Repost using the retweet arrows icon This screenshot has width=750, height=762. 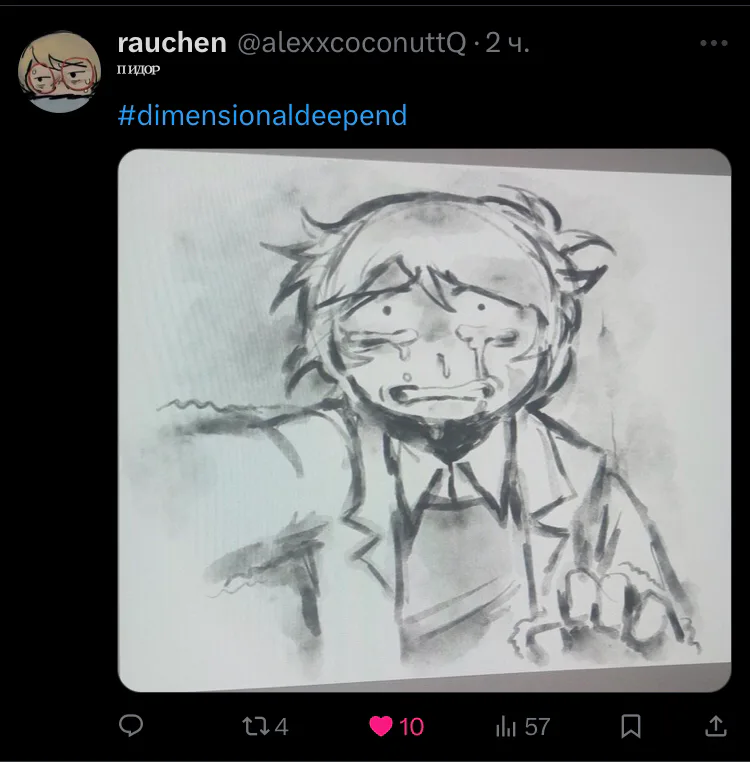[x=255, y=727]
